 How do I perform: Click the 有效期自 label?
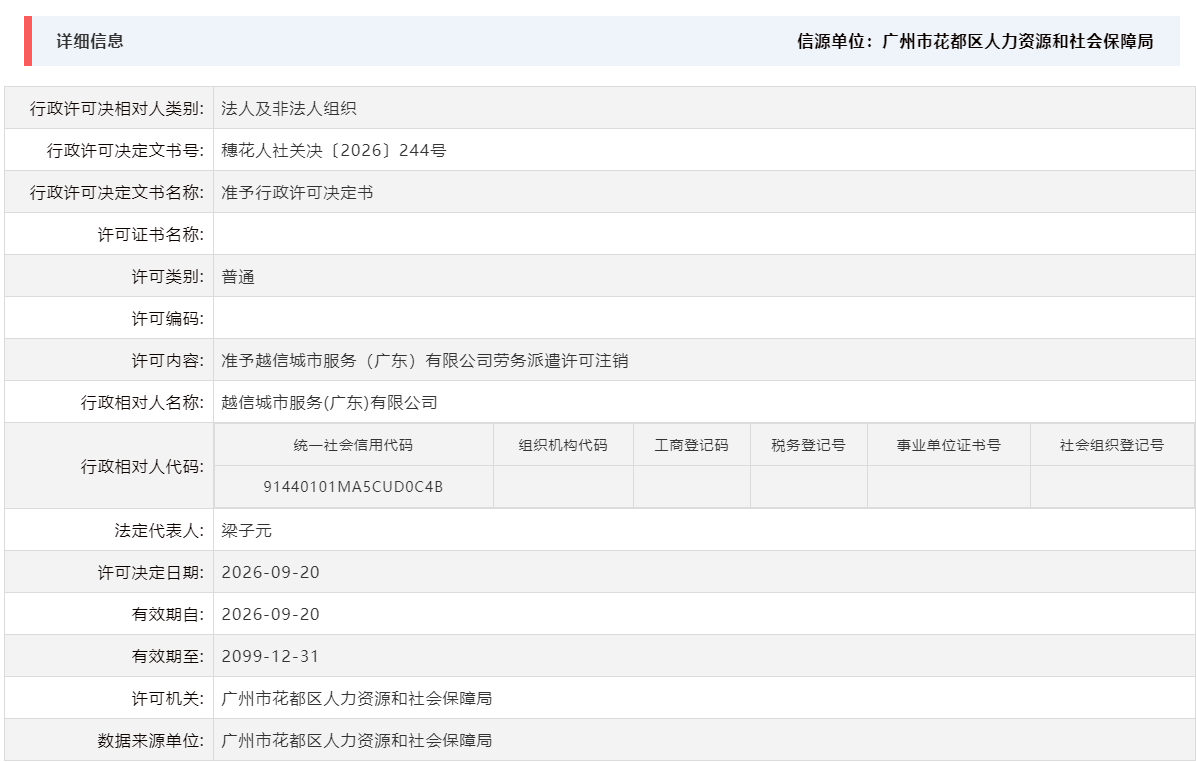pyautogui.click(x=168, y=614)
